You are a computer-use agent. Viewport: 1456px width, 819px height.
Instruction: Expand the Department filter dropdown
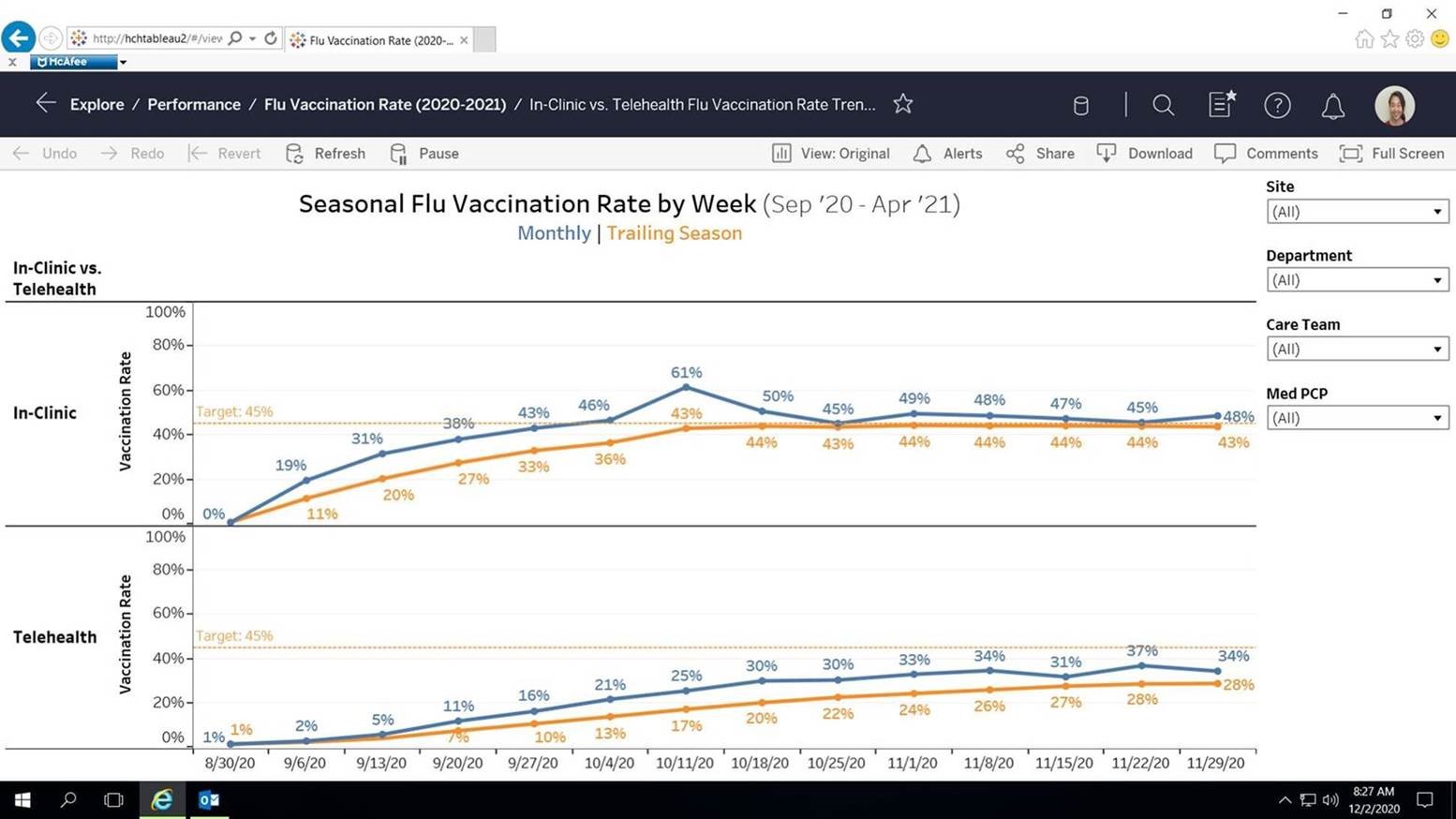coord(1357,280)
